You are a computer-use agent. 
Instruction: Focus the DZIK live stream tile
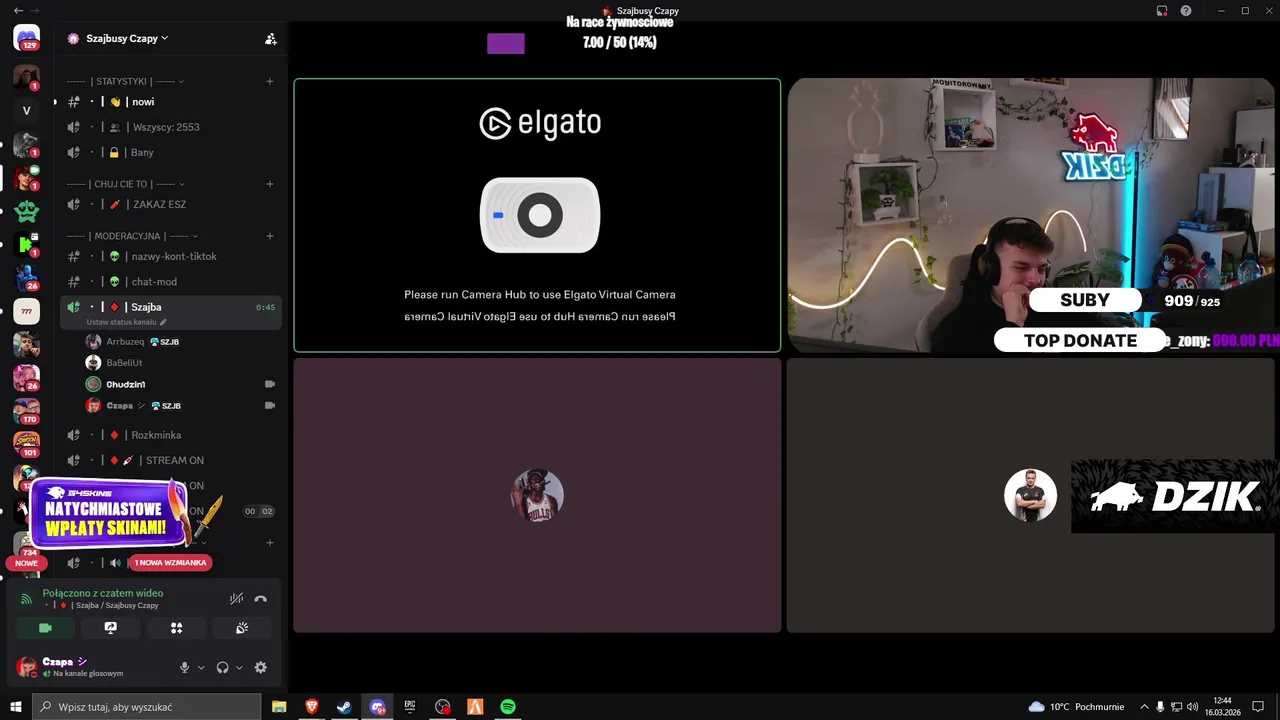[x=1033, y=215]
